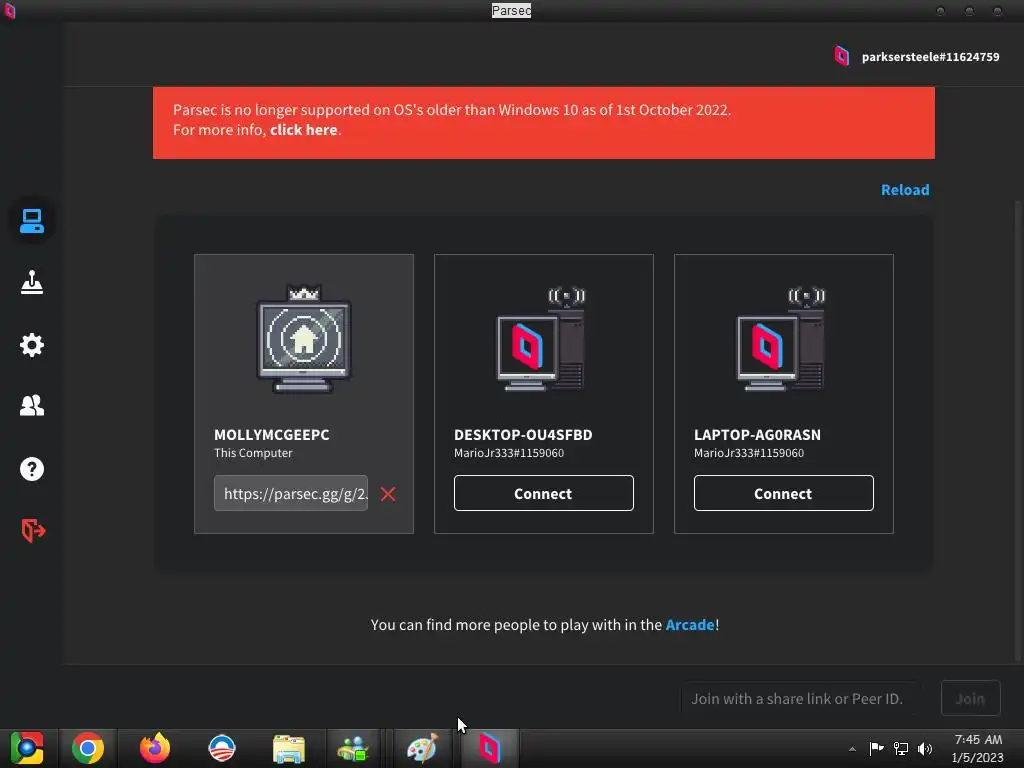The height and width of the screenshot is (768, 1024).
Task: Open File Explorer folder on taskbar
Action: 289,749
